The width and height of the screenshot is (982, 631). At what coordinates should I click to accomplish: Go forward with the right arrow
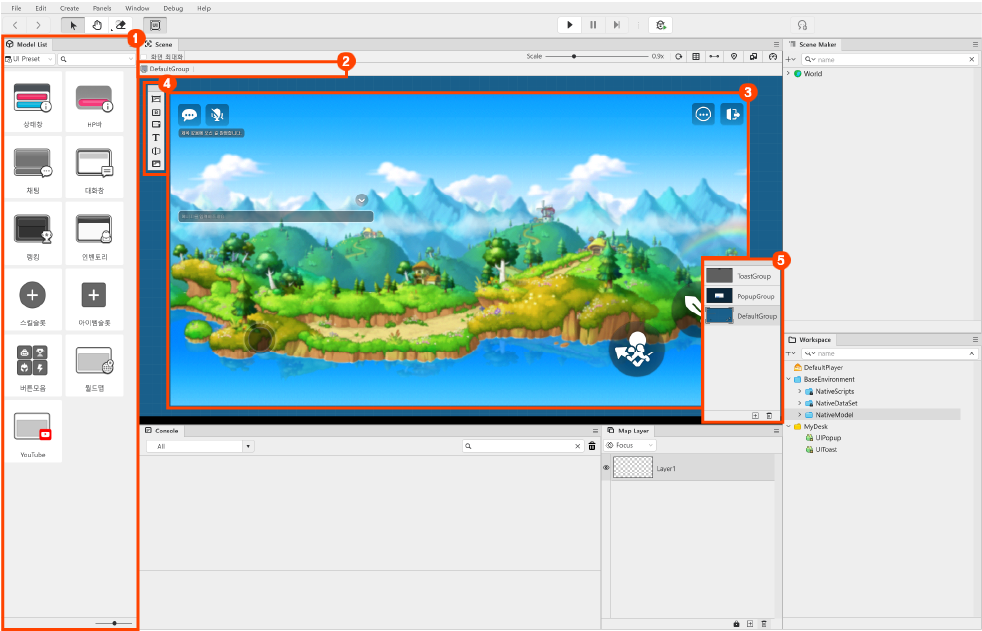coord(38,25)
